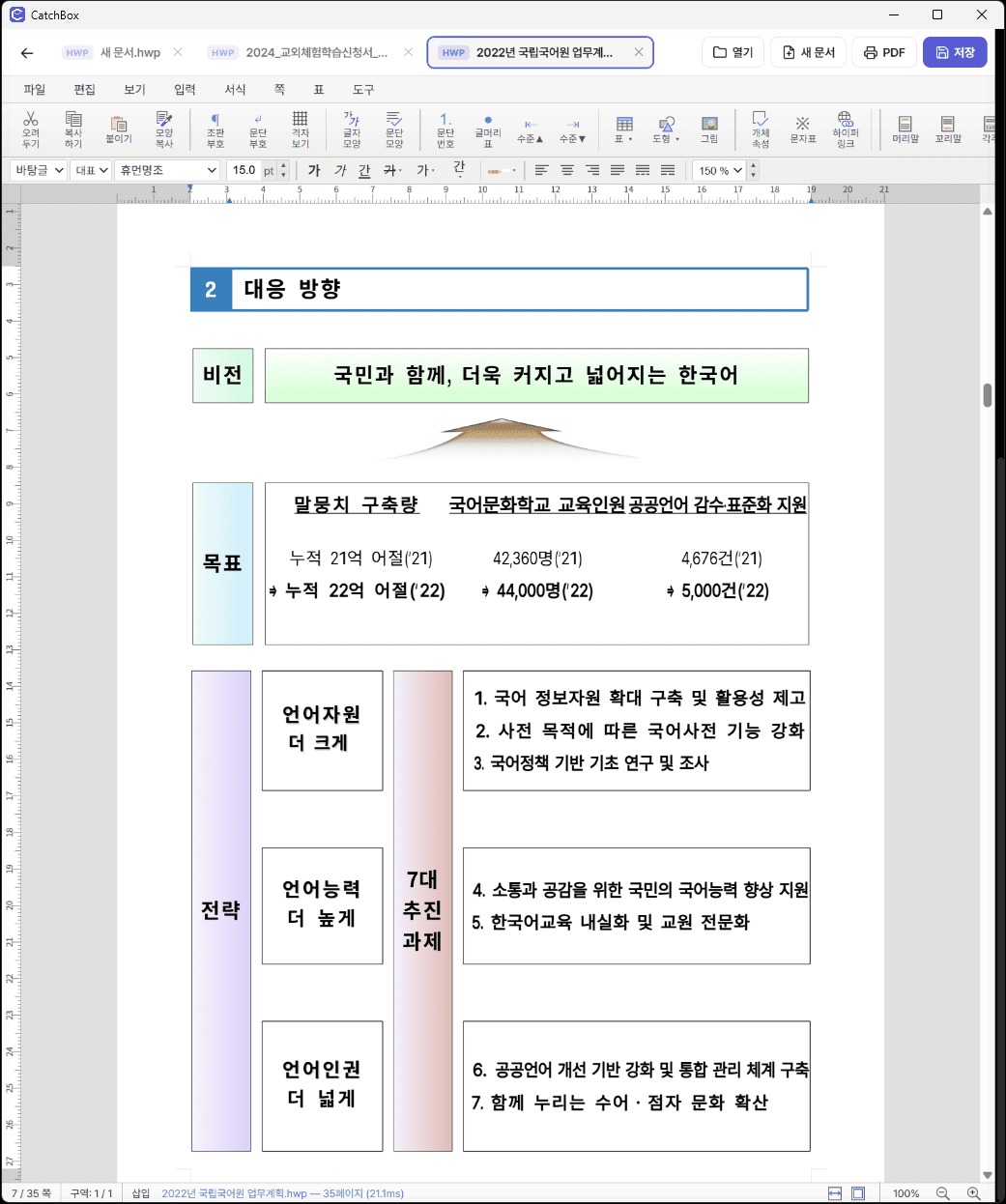Click the Footer (꼬리말) icon
The height and width of the screenshot is (1204, 1006).
click(948, 129)
